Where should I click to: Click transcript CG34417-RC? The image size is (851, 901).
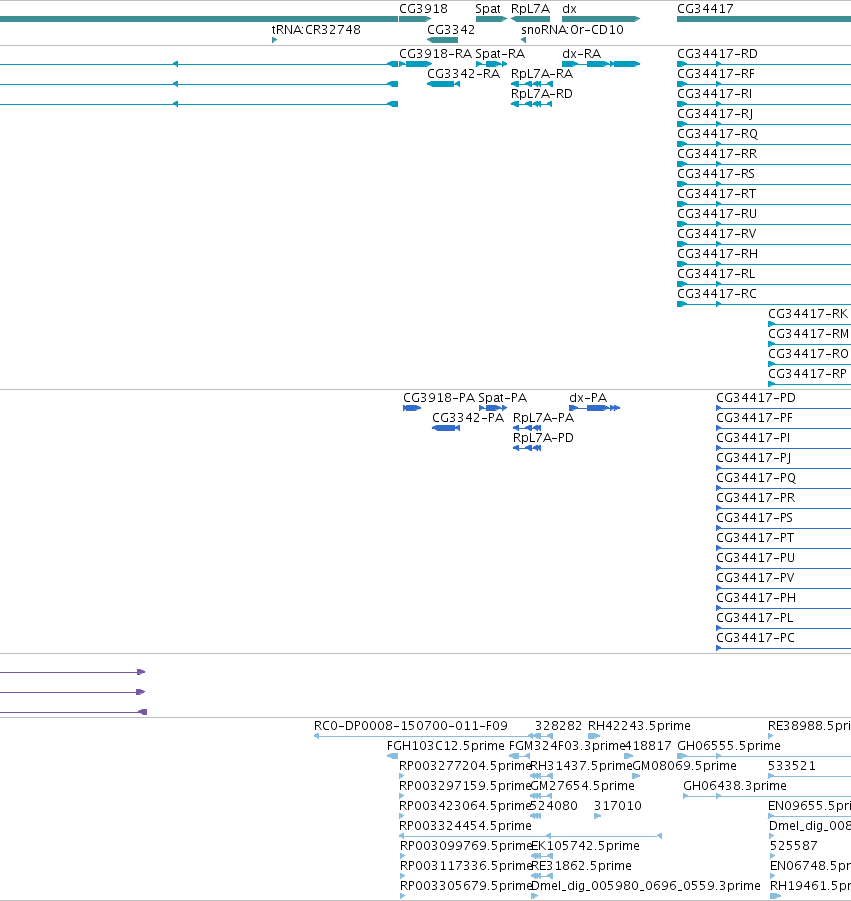[x=717, y=294]
